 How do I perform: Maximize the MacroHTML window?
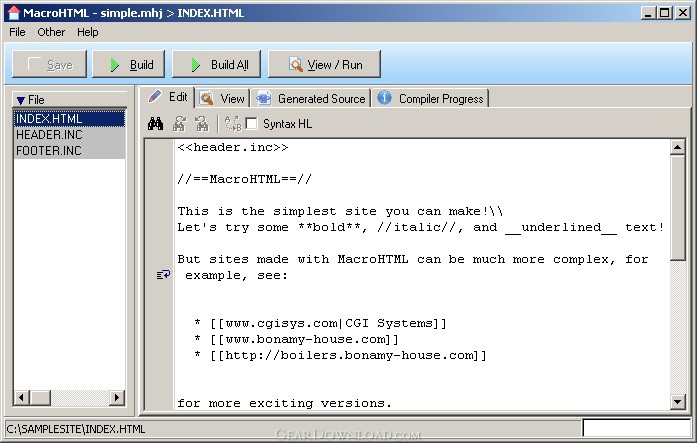665,13
